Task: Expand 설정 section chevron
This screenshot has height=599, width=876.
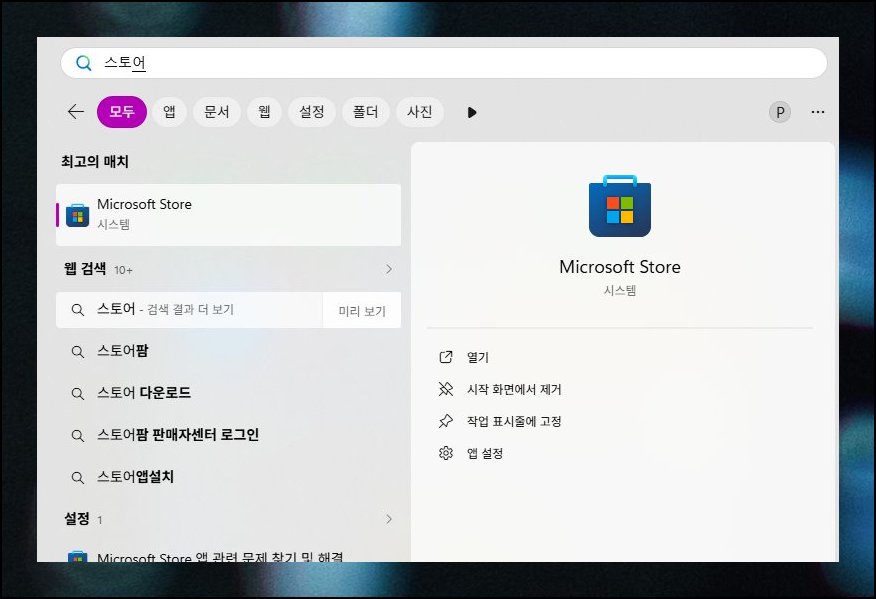Action: (389, 519)
